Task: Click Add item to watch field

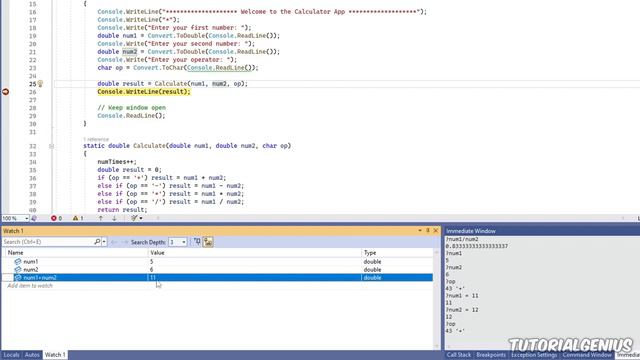Action: point(30,286)
